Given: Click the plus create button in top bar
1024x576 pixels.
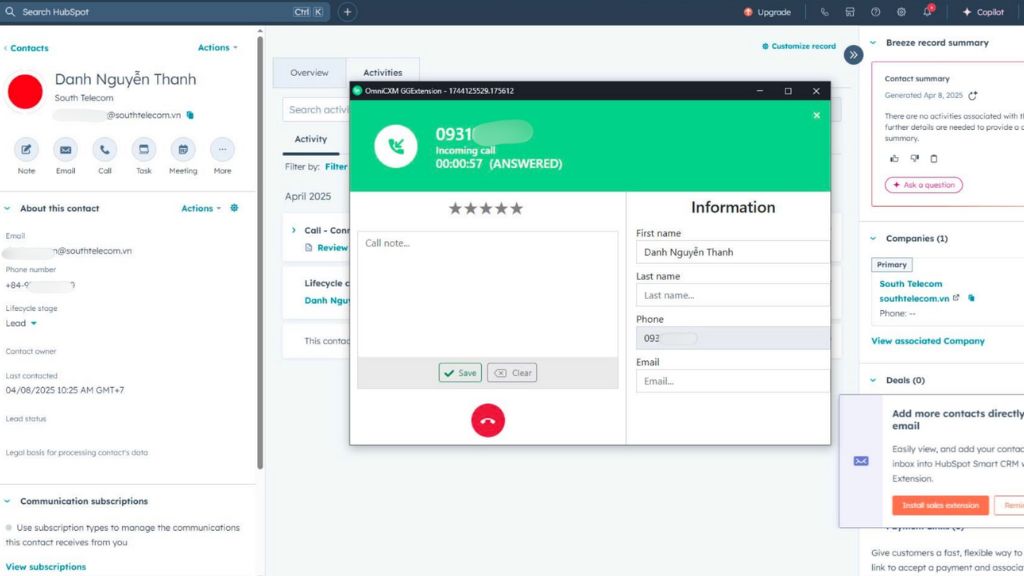Looking at the screenshot, I should tap(347, 12).
